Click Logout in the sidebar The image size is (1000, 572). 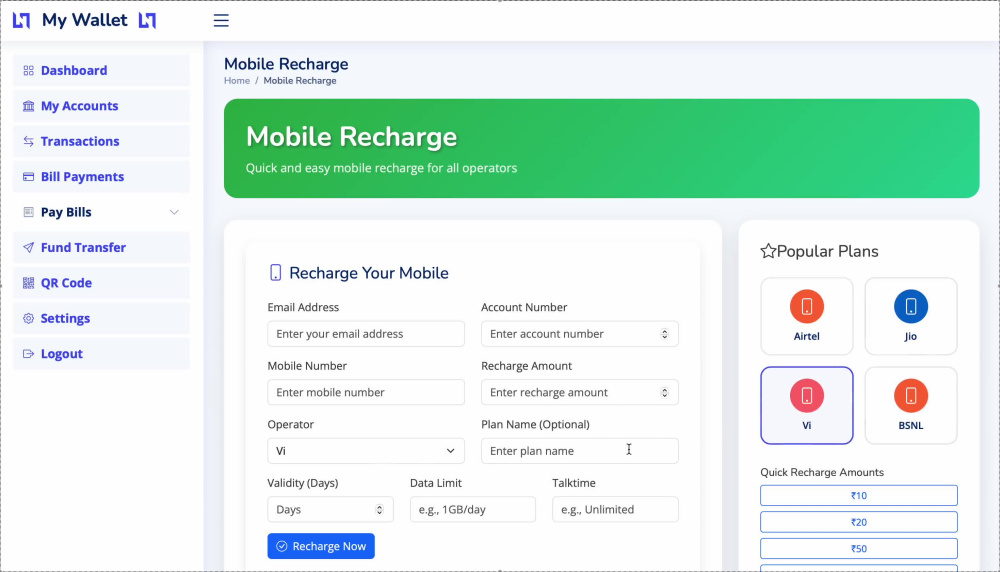(x=101, y=354)
